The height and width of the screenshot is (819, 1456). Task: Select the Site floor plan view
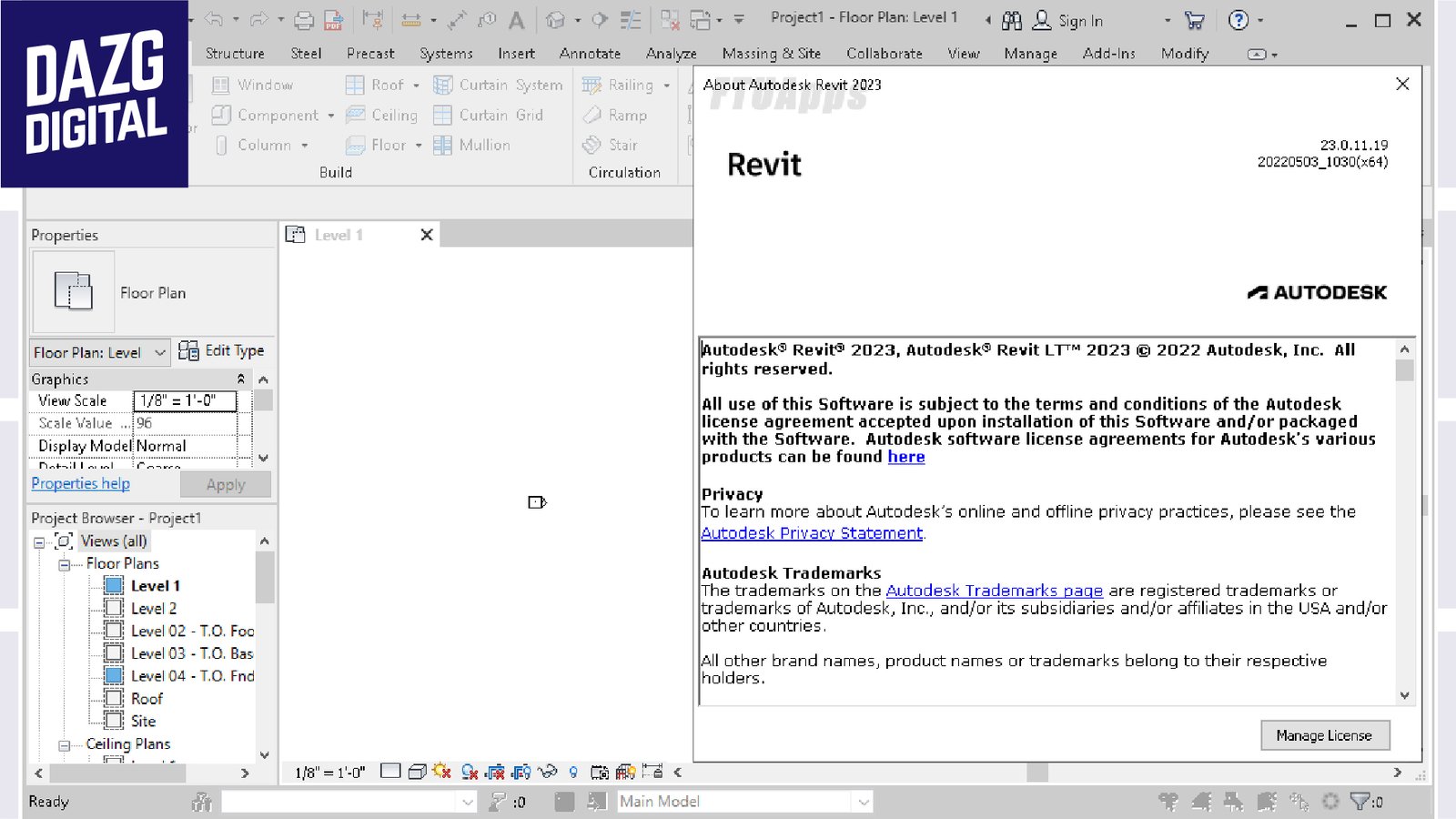[x=143, y=721]
